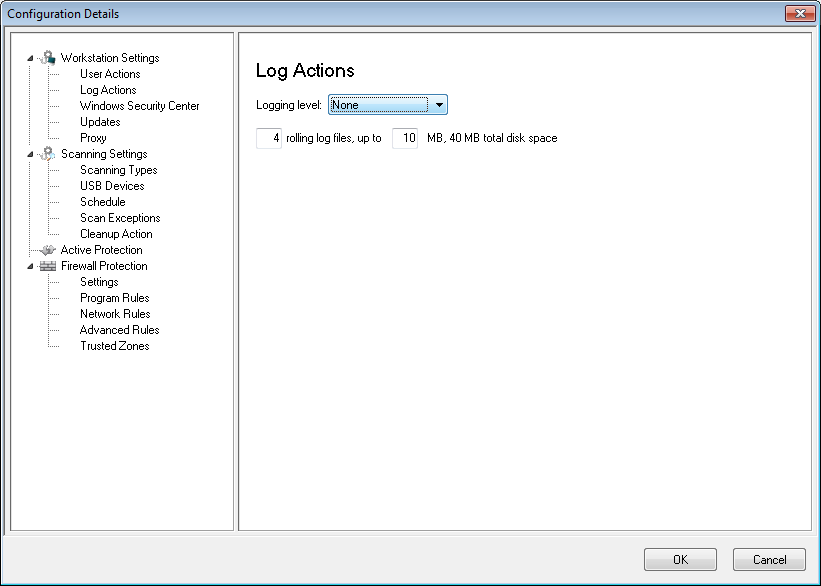This screenshot has width=821, height=586.
Task: Click the OK button
Action: coord(680,560)
